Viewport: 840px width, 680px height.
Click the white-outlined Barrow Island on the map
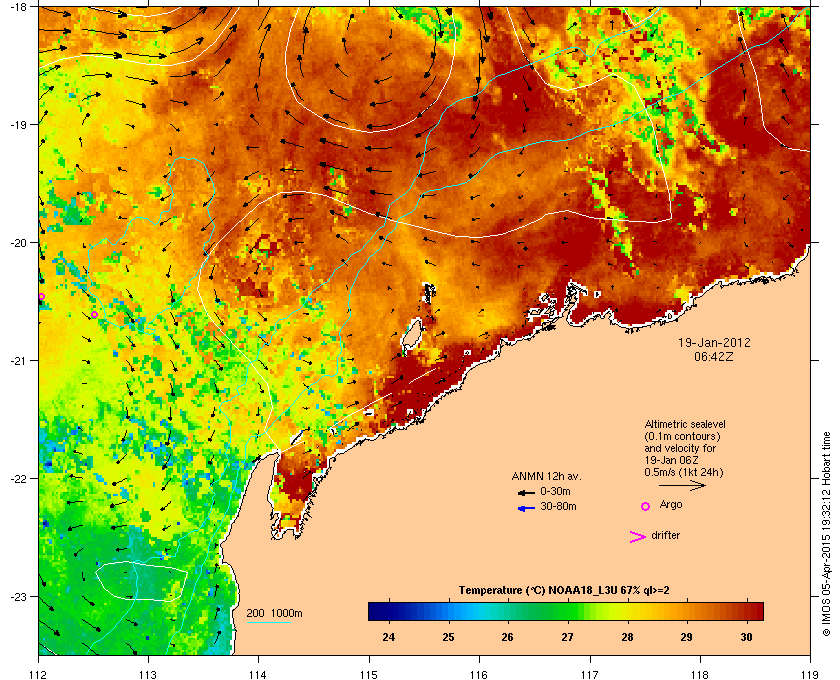tap(412, 335)
